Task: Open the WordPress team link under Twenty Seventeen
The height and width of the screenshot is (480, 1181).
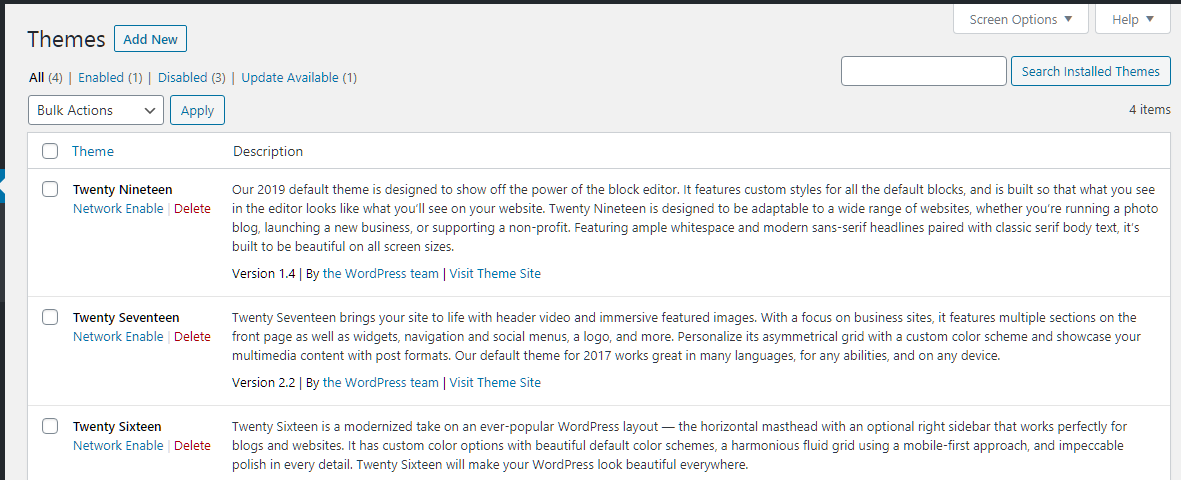Action: (x=380, y=382)
